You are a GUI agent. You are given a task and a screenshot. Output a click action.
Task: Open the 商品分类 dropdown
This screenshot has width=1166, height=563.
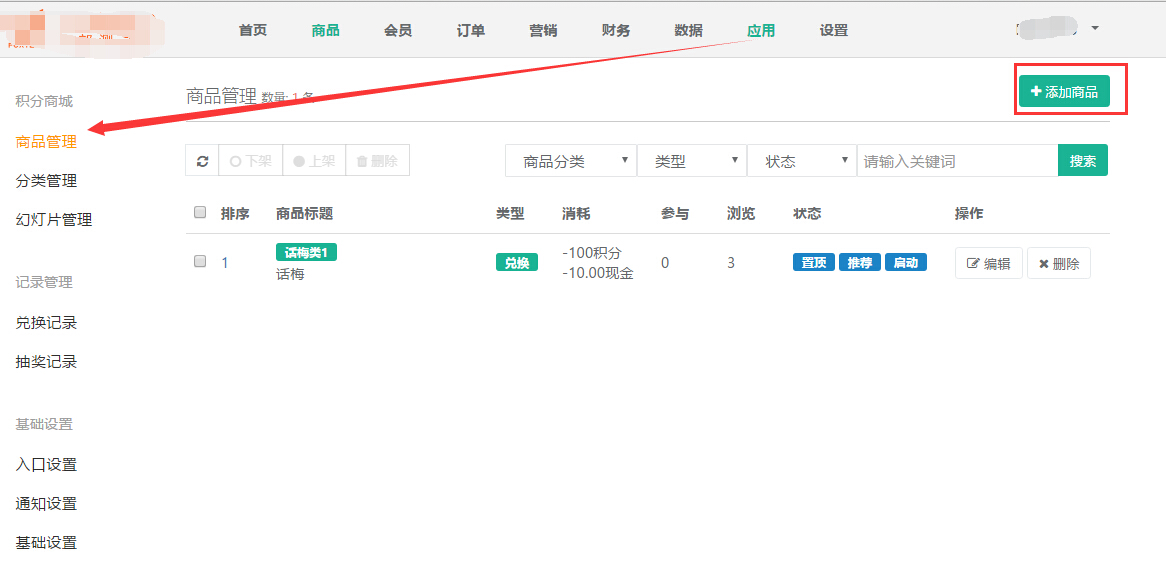(570, 161)
